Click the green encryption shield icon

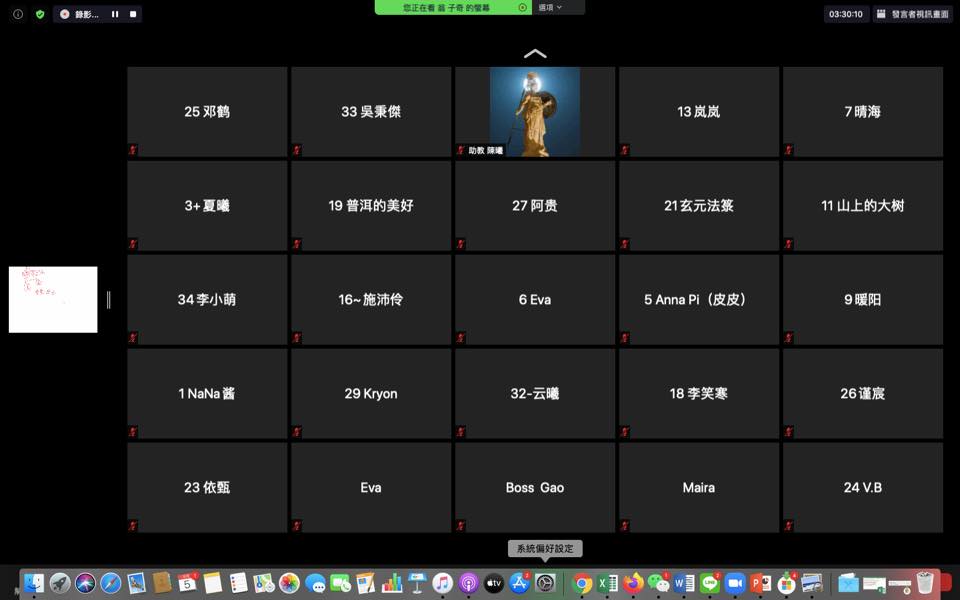(x=40, y=14)
